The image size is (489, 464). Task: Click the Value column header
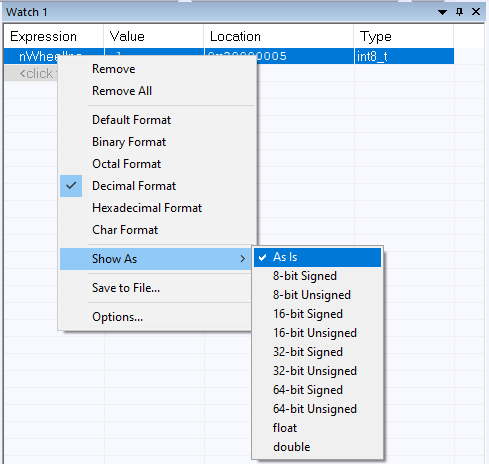(154, 36)
